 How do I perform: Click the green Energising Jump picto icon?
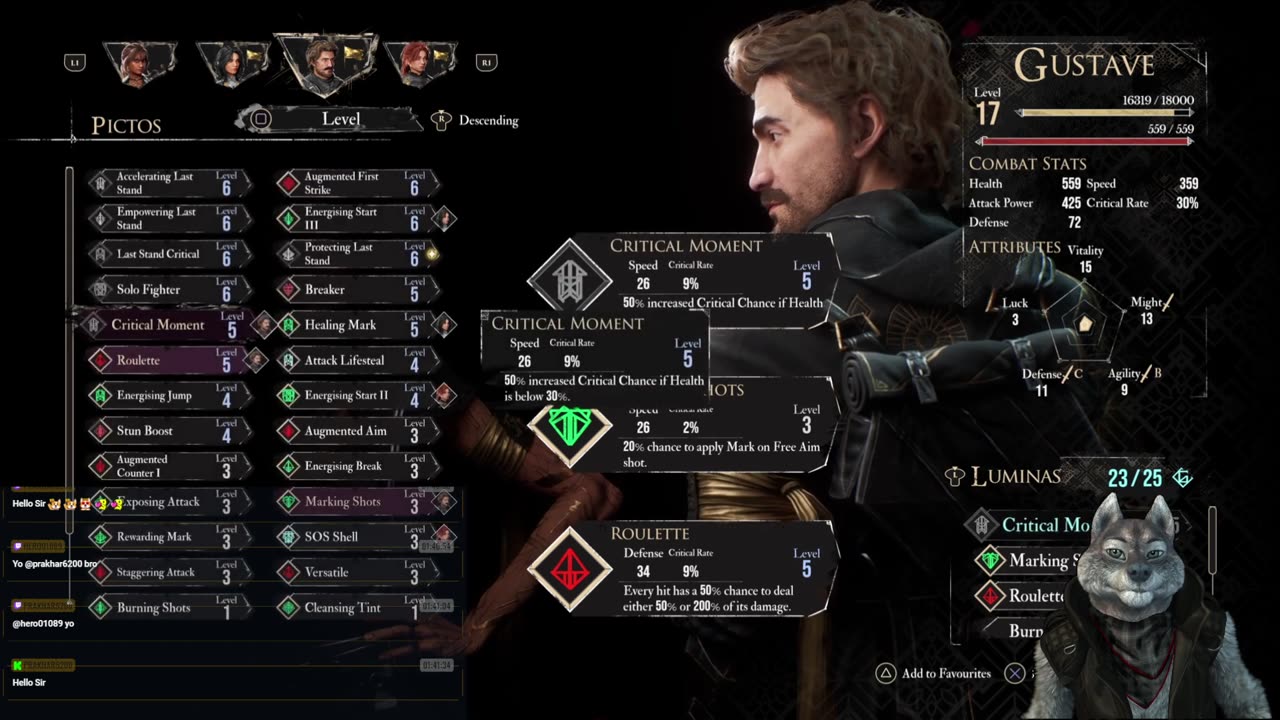click(99, 396)
